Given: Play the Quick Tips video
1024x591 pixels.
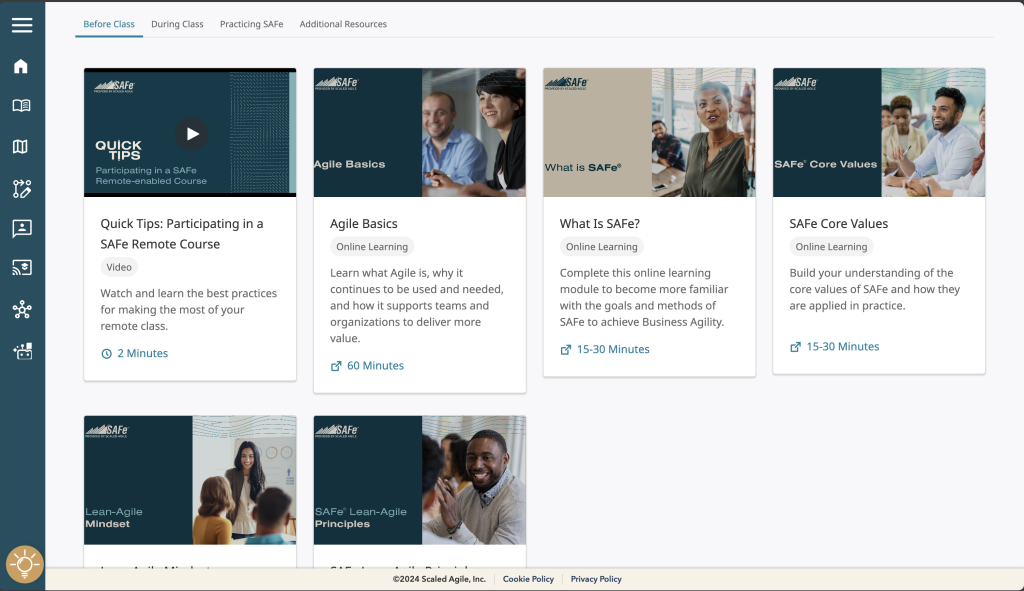Looking at the screenshot, I should tap(190, 132).
